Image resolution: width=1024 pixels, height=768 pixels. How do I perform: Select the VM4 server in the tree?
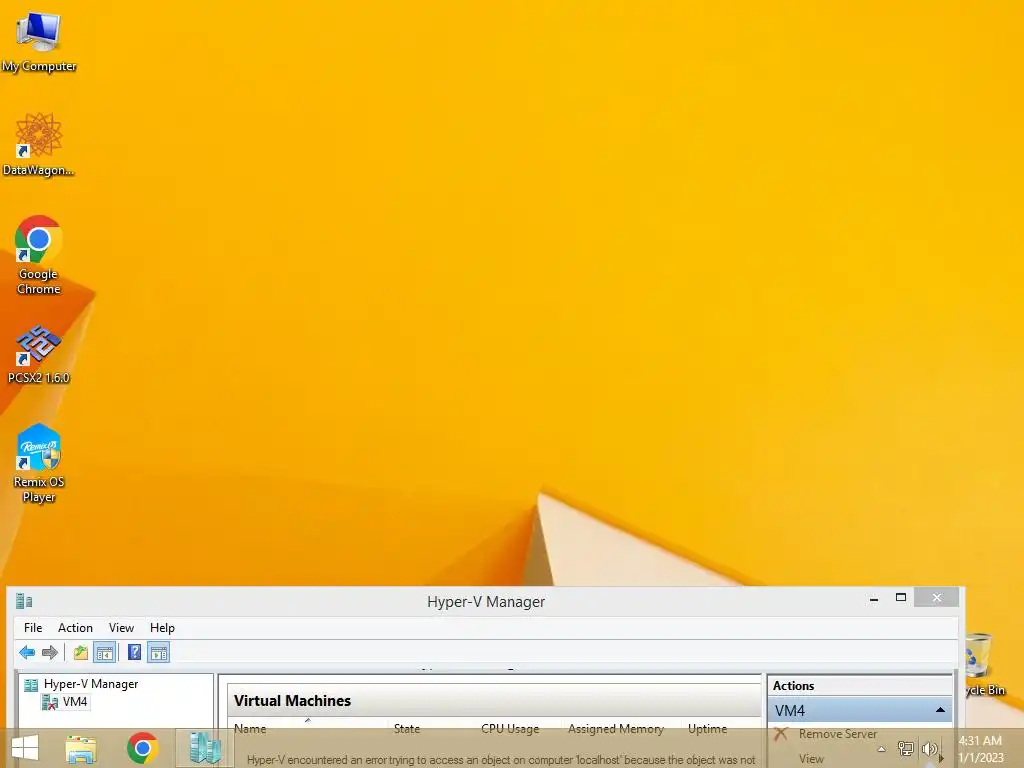75,702
